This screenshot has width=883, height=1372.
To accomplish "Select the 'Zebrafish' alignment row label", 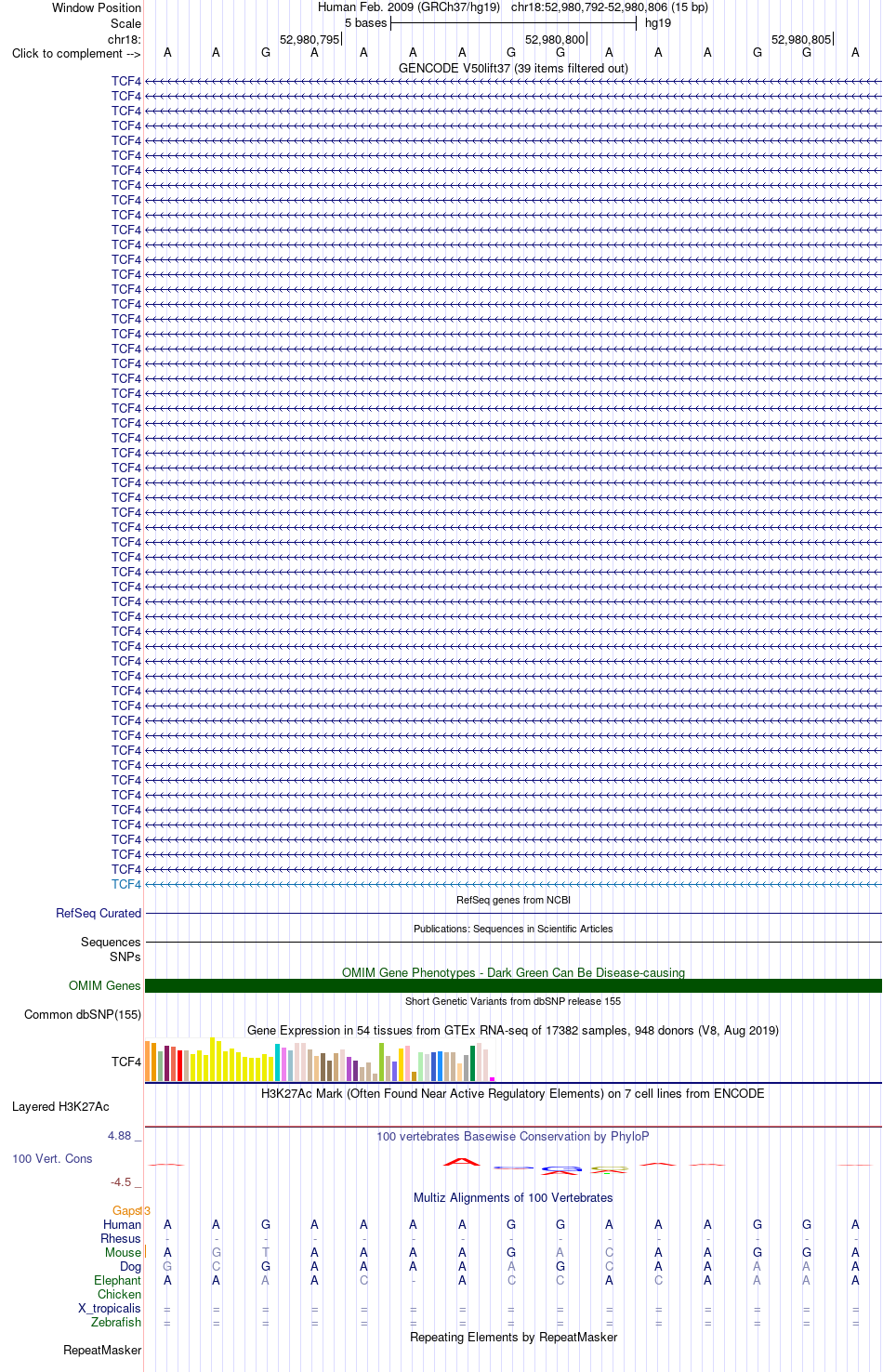I will click(x=116, y=1322).
